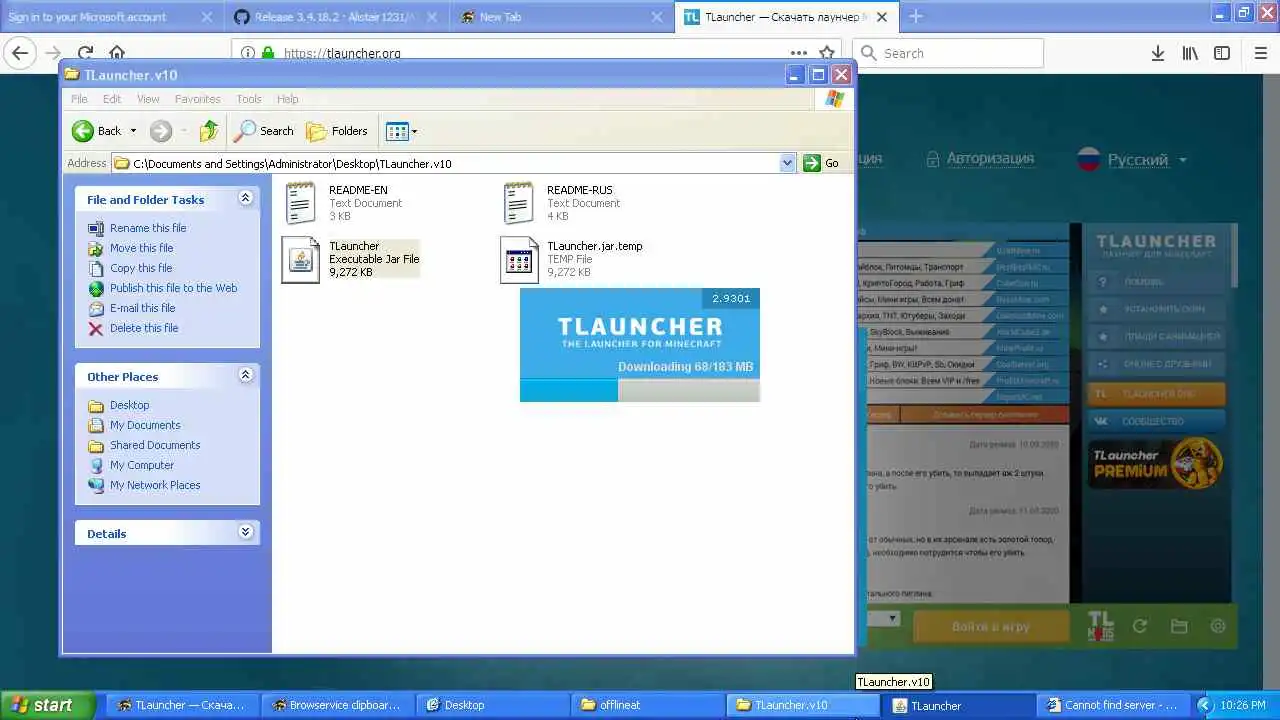Click the Explorer Forward arrow
1280x720 pixels.
pyautogui.click(x=160, y=131)
